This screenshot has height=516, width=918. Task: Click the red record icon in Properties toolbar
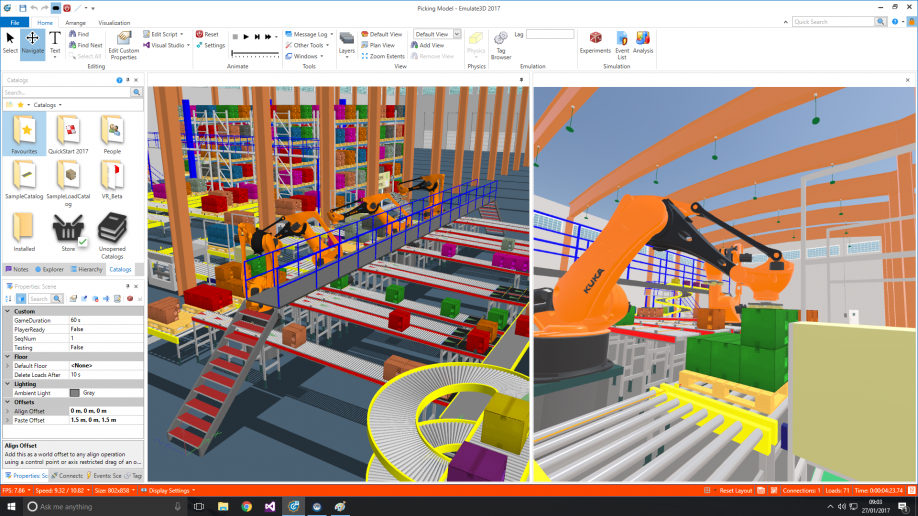(129, 299)
